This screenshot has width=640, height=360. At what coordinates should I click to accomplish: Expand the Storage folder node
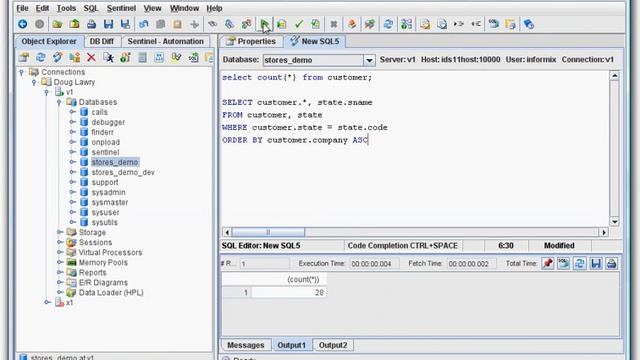pos(60,232)
